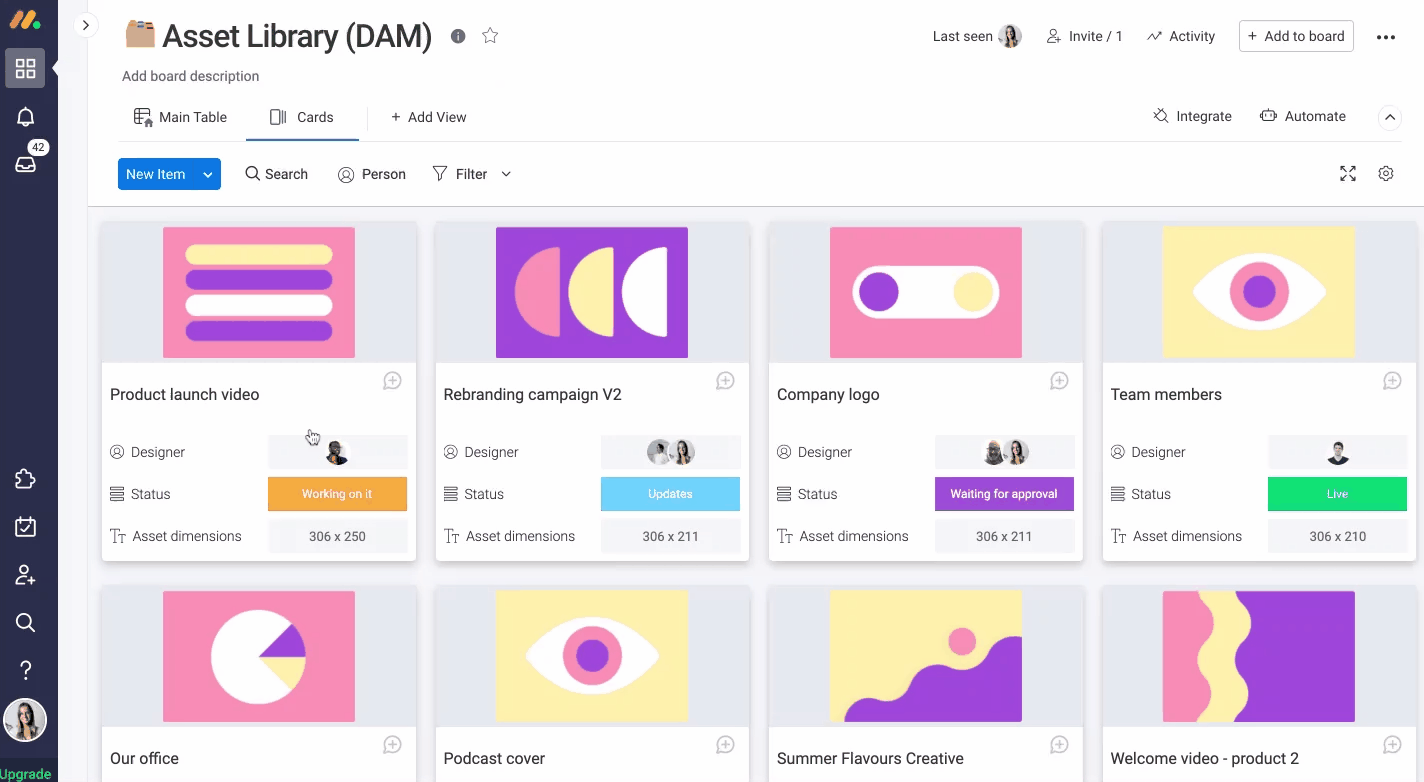Select the Cards view tab

pos(302,117)
